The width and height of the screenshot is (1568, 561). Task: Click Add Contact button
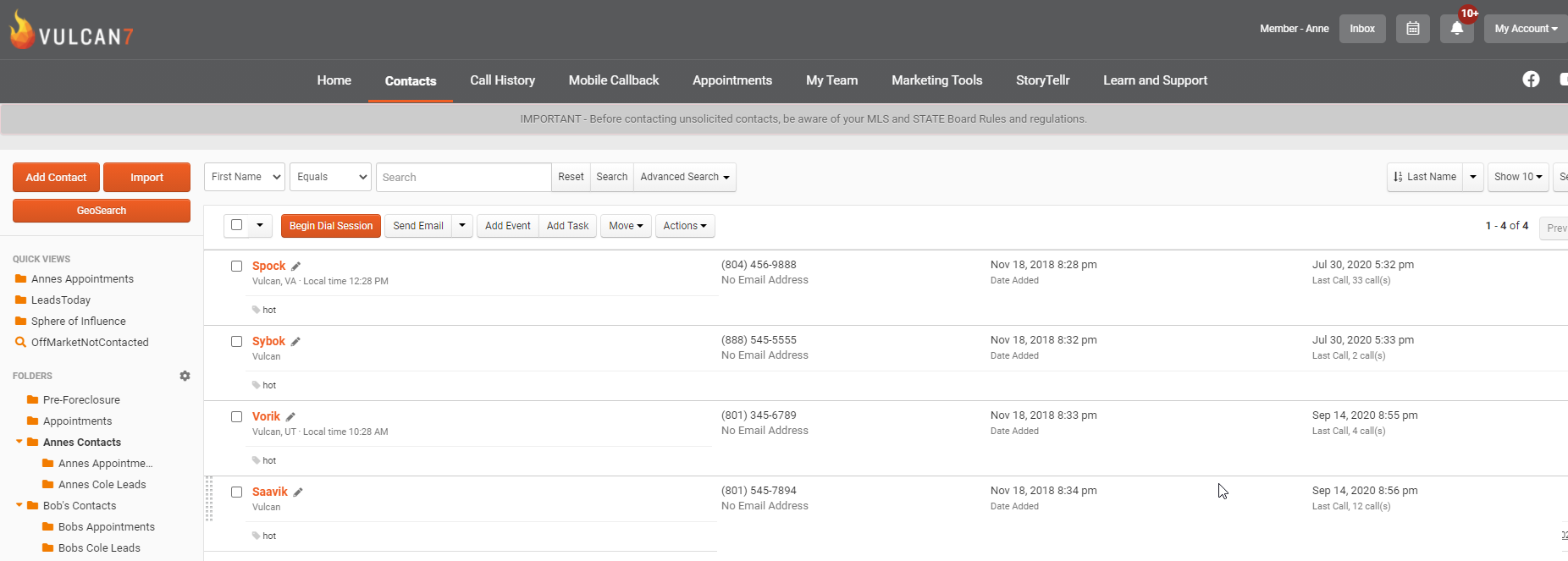coord(56,178)
